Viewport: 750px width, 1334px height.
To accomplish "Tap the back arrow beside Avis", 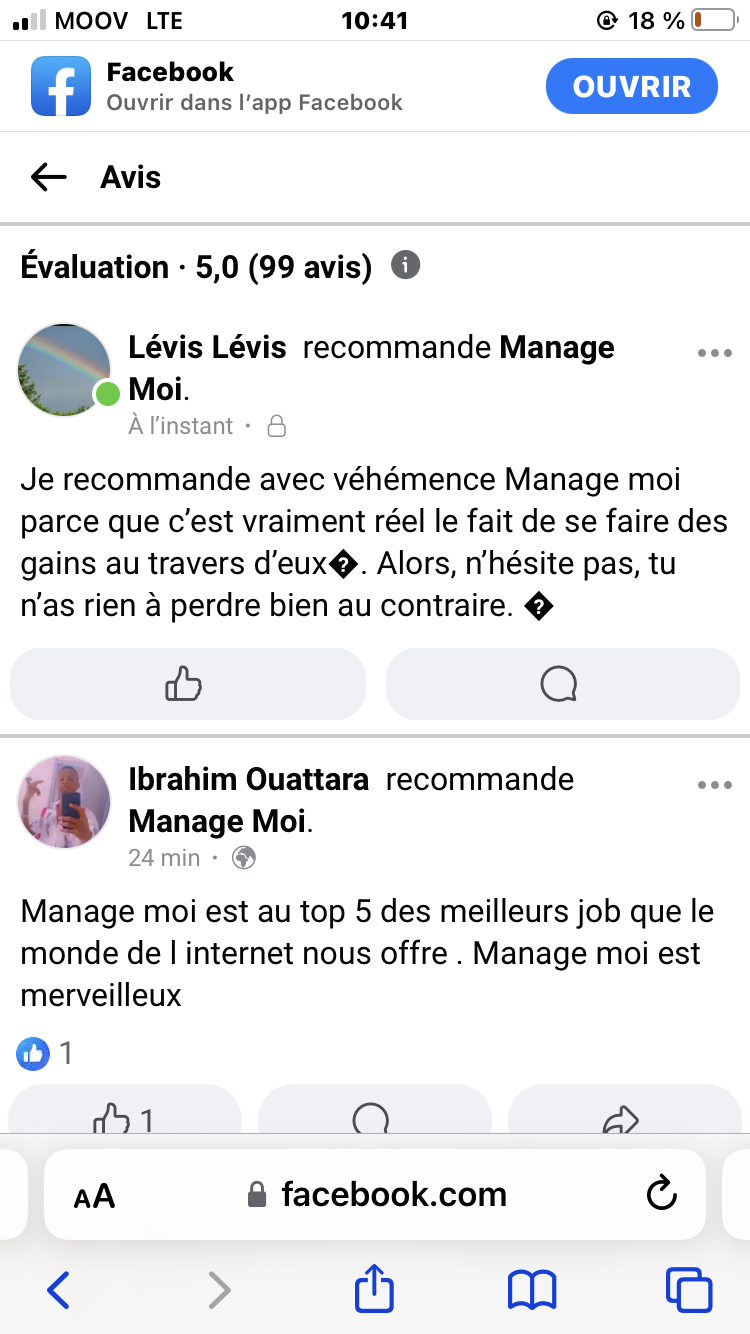I will tap(48, 178).
